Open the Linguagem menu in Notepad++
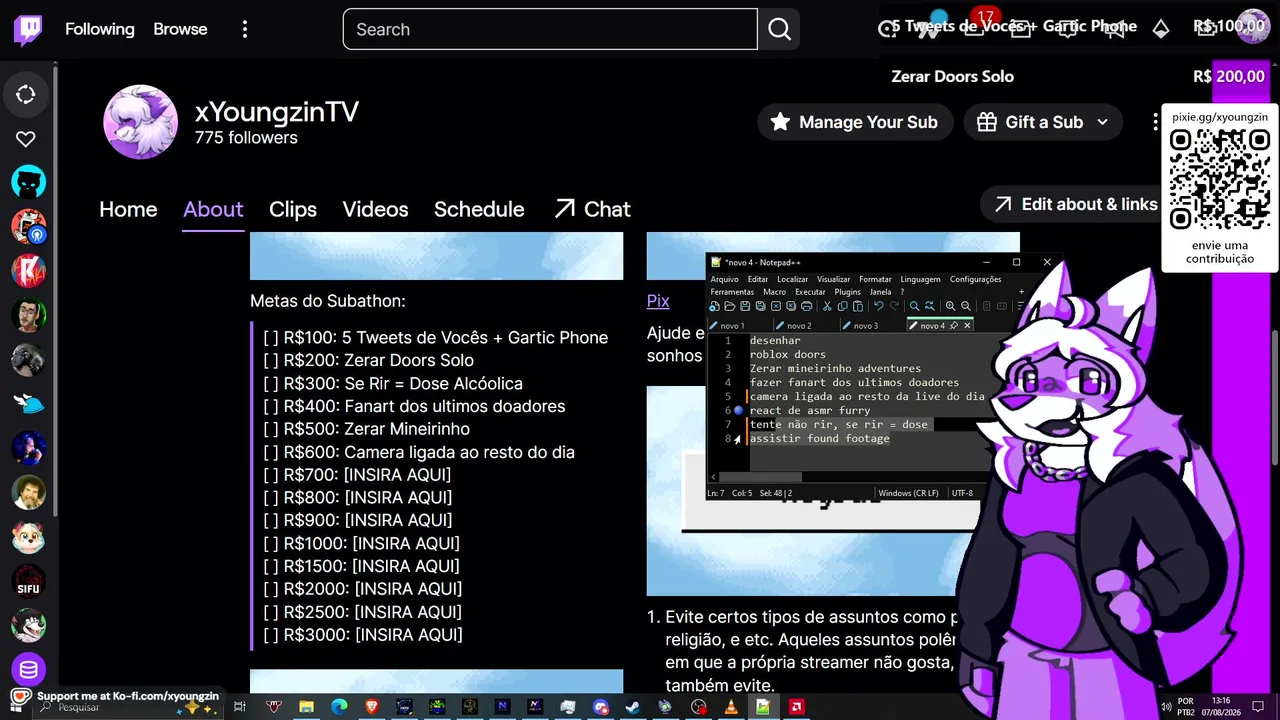1280x720 pixels. [920, 279]
